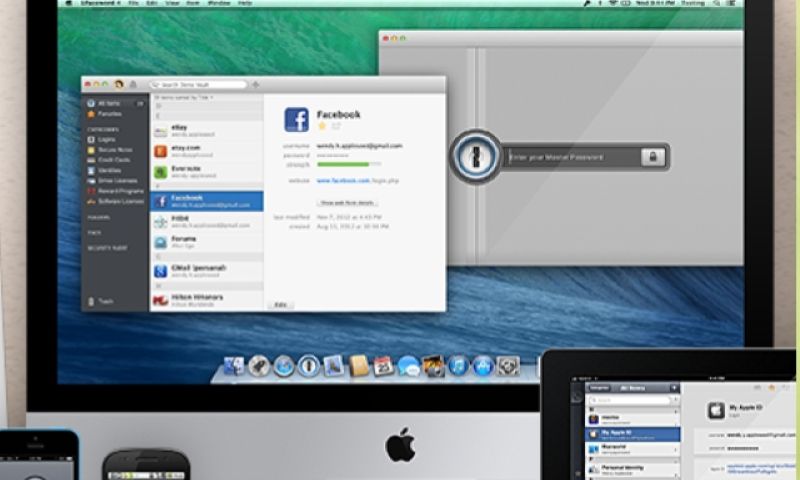
Task: Select the Credit Cards category
Action: click(109, 160)
